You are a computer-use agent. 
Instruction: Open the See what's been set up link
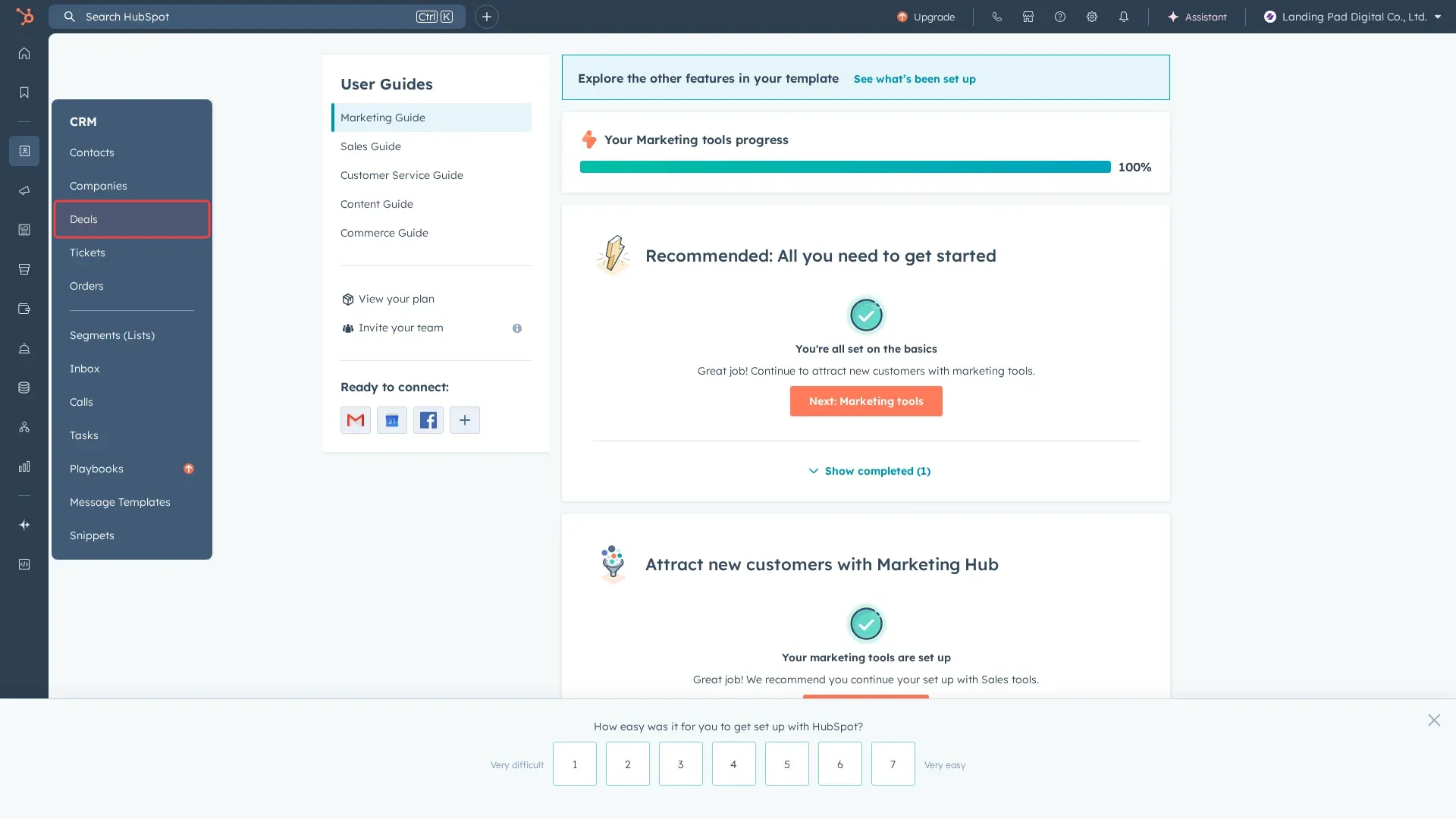coord(915,78)
